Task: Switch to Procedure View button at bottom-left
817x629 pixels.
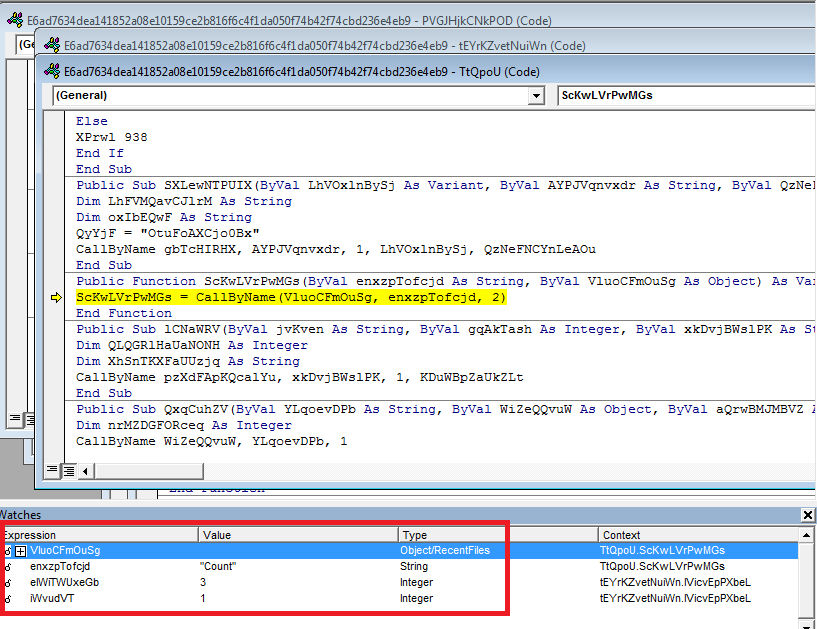Action: pyautogui.click(x=52, y=470)
